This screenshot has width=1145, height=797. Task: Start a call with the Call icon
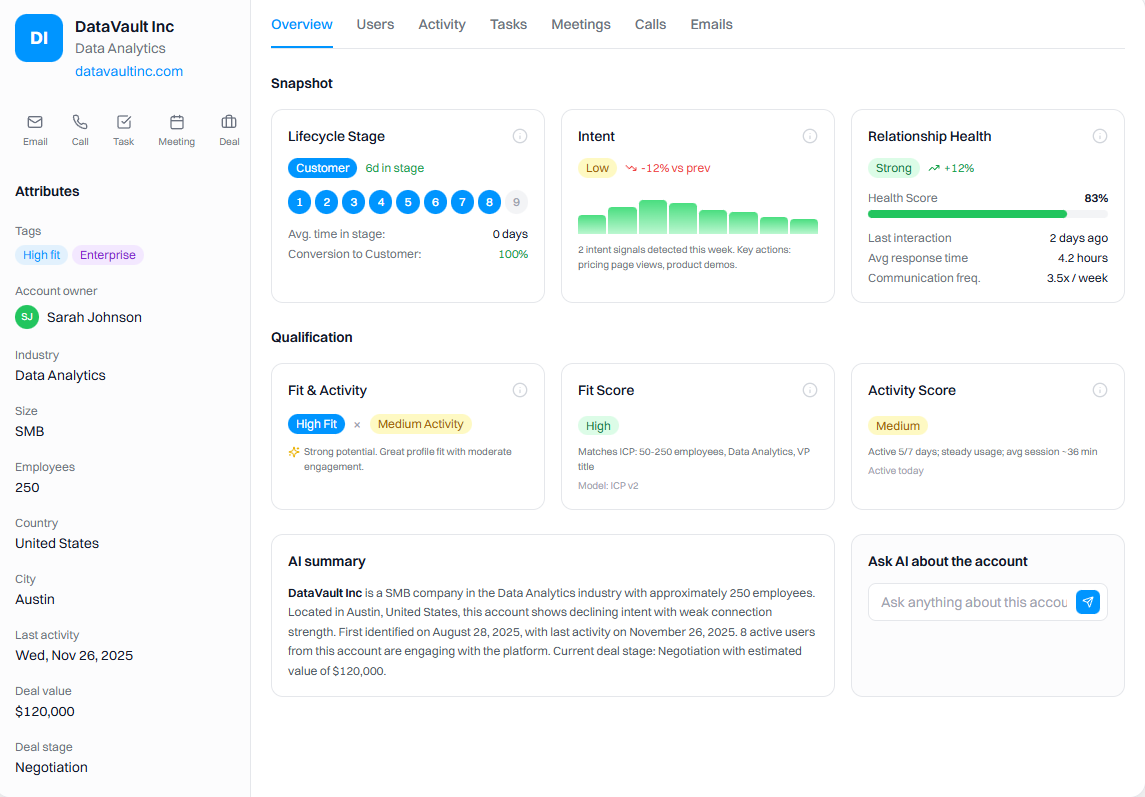pyautogui.click(x=80, y=129)
